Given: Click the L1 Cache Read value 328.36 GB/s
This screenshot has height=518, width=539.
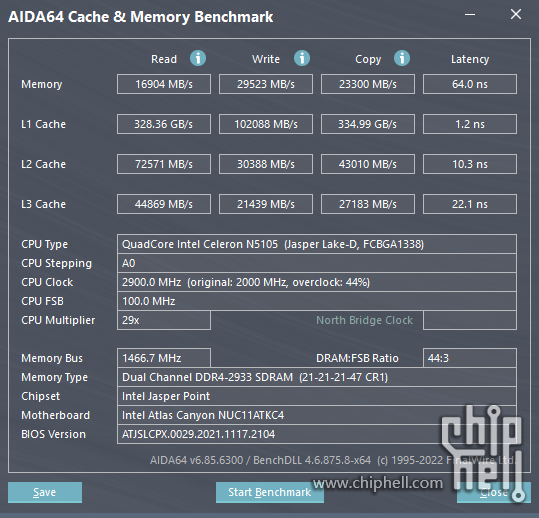Looking at the screenshot, I should coord(164,124).
